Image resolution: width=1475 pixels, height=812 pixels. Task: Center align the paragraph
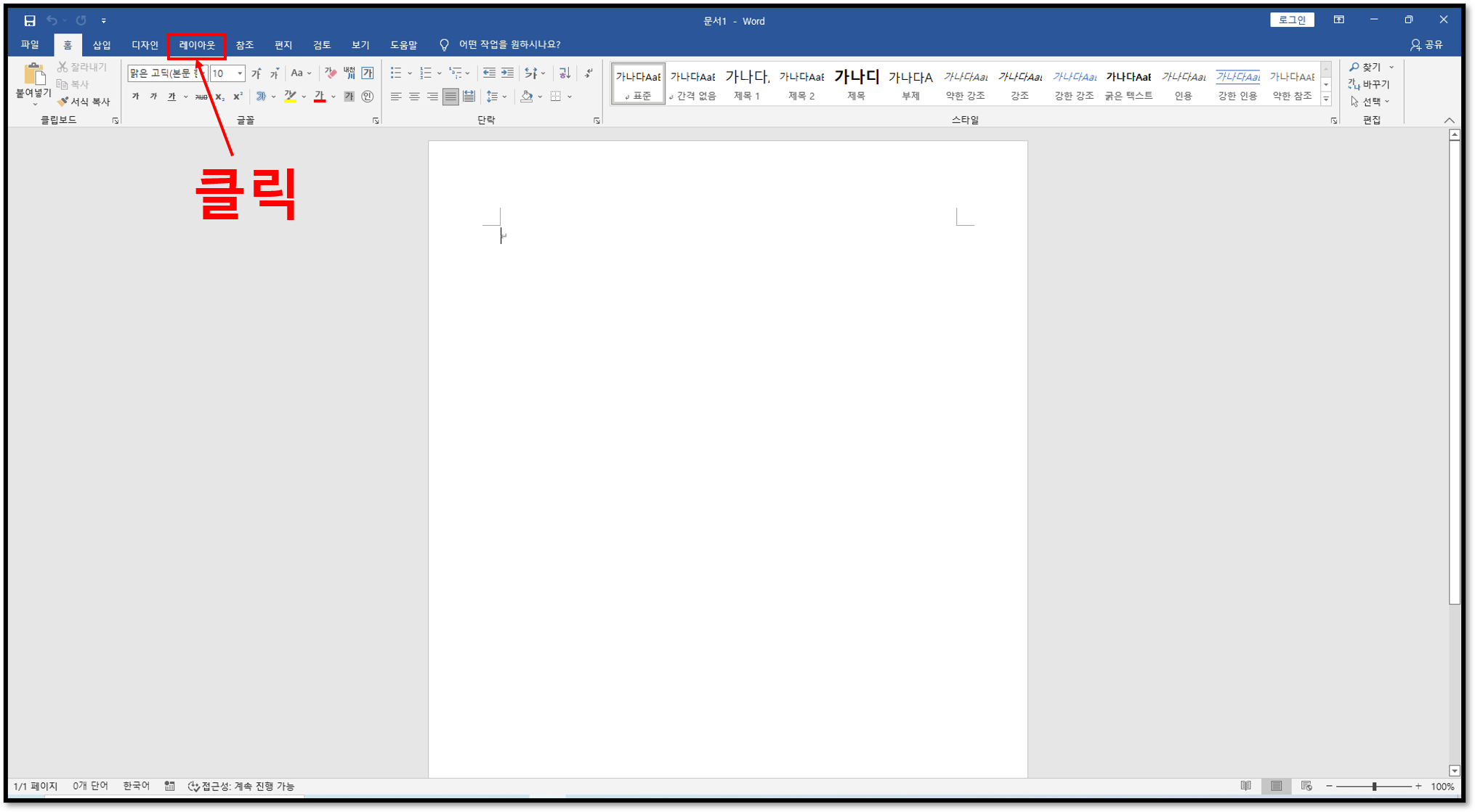point(414,96)
